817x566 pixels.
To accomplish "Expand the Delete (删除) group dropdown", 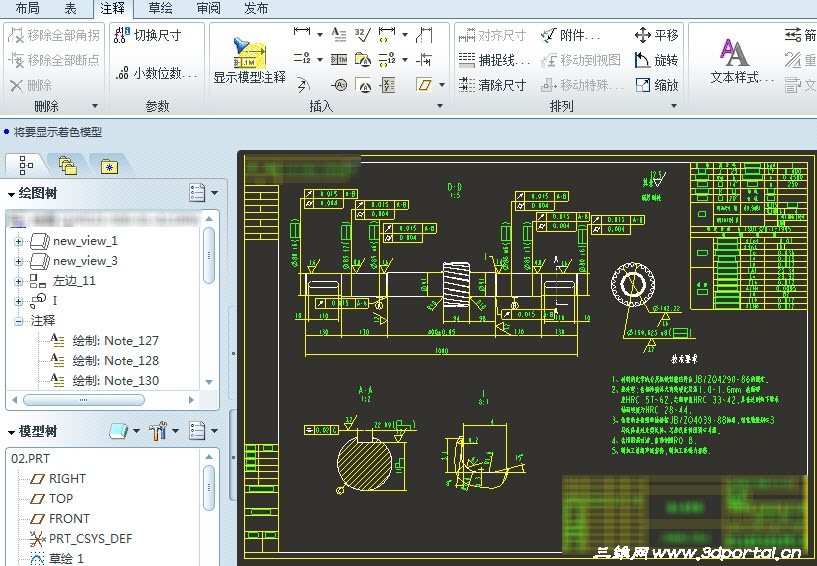I will 95,106.
